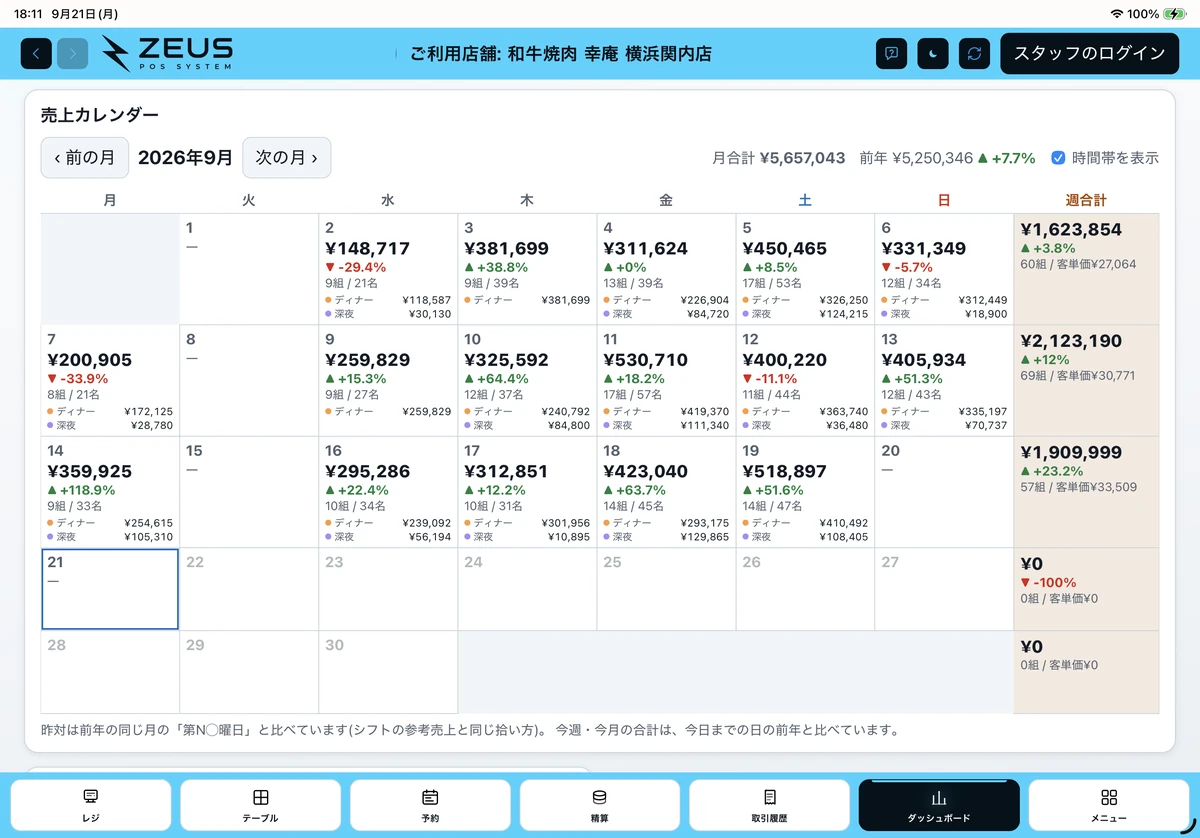Viewport: 1200px width, 838px height.
Task: Click the battery icon in status bar
Action: (1174, 14)
